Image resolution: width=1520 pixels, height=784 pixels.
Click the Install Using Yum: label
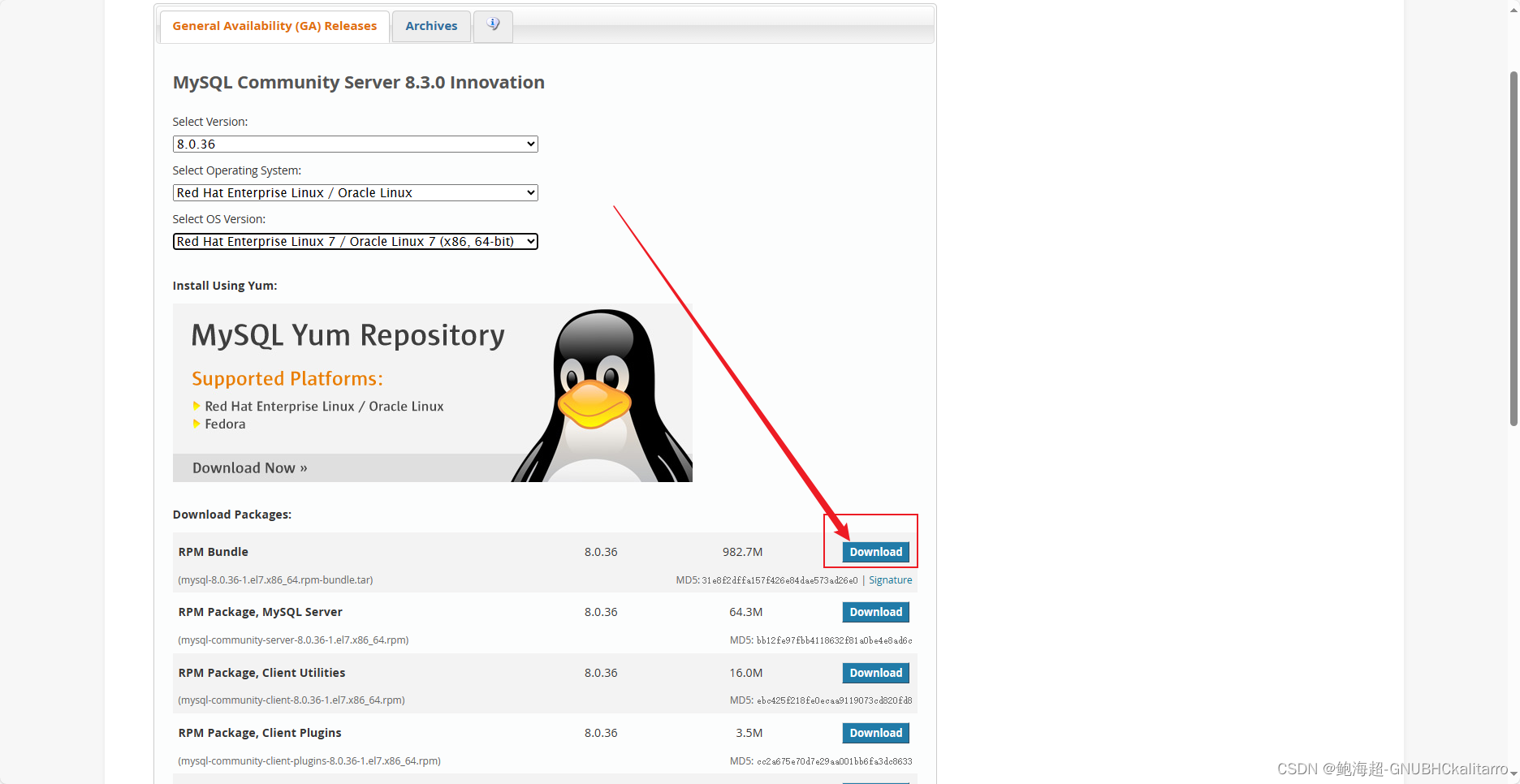click(225, 286)
